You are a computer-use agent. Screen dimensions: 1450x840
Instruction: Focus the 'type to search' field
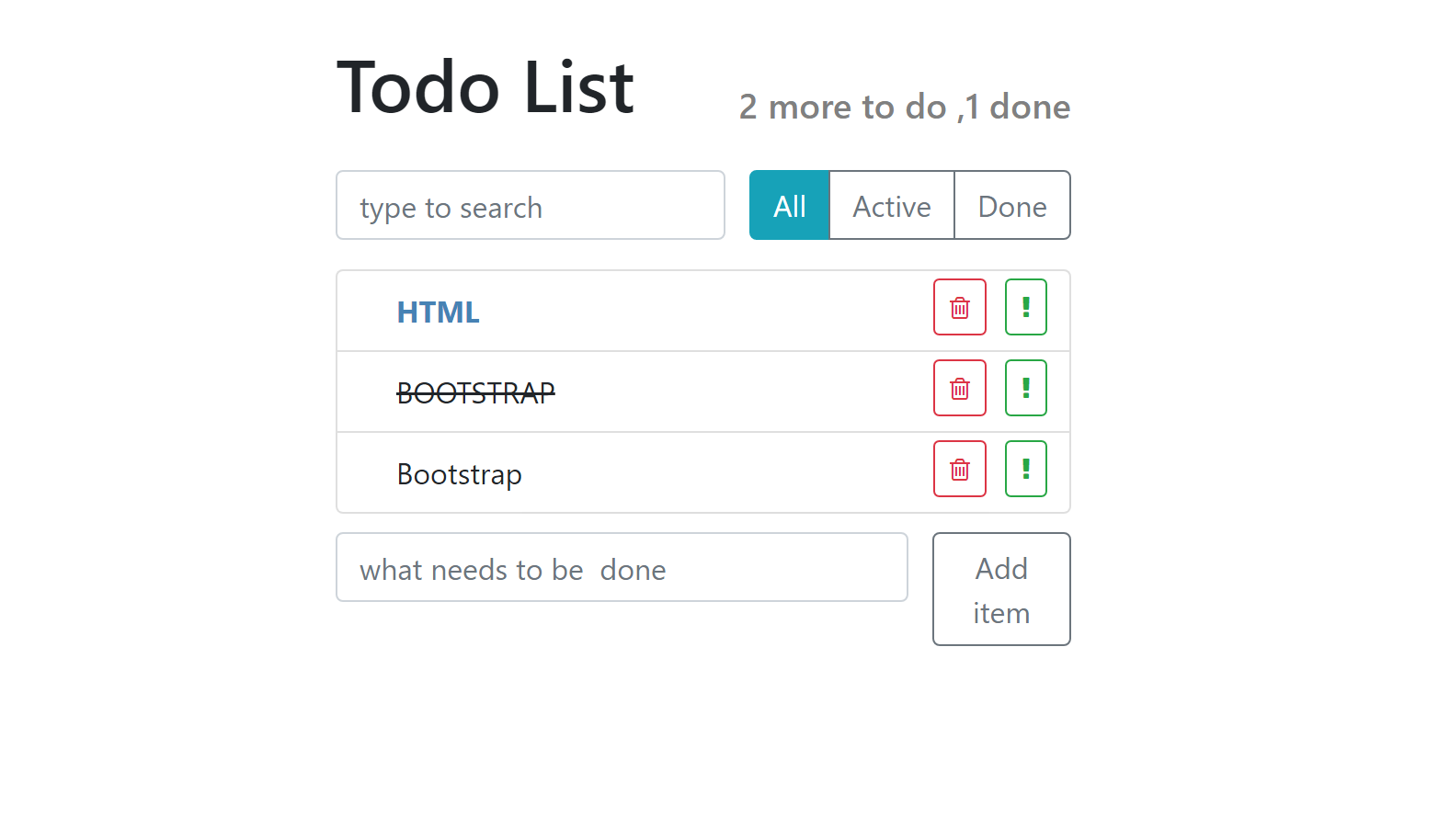pos(530,206)
